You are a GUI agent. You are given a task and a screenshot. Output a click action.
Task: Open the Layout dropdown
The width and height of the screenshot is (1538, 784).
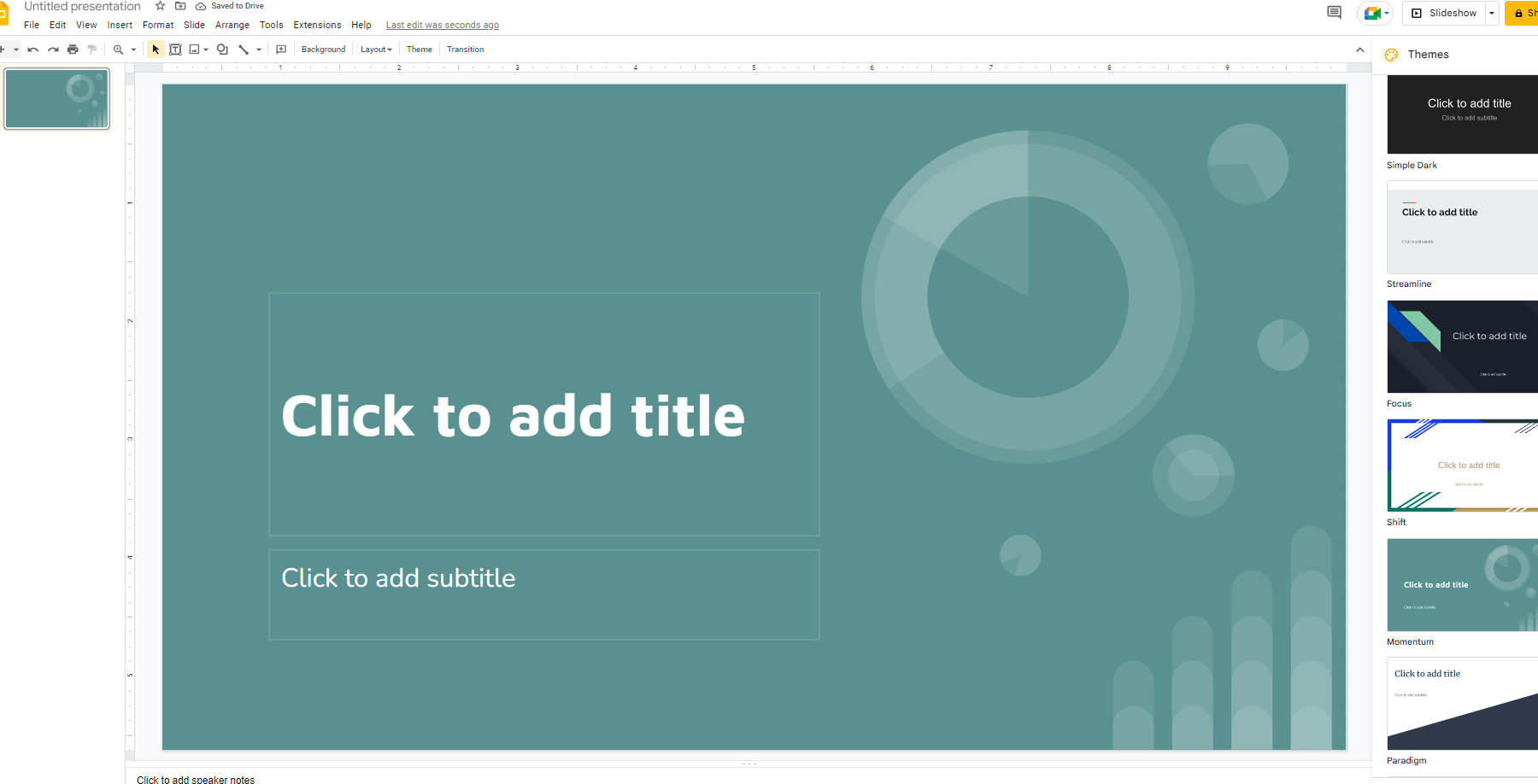pyautogui.click(x=376, y=50)
